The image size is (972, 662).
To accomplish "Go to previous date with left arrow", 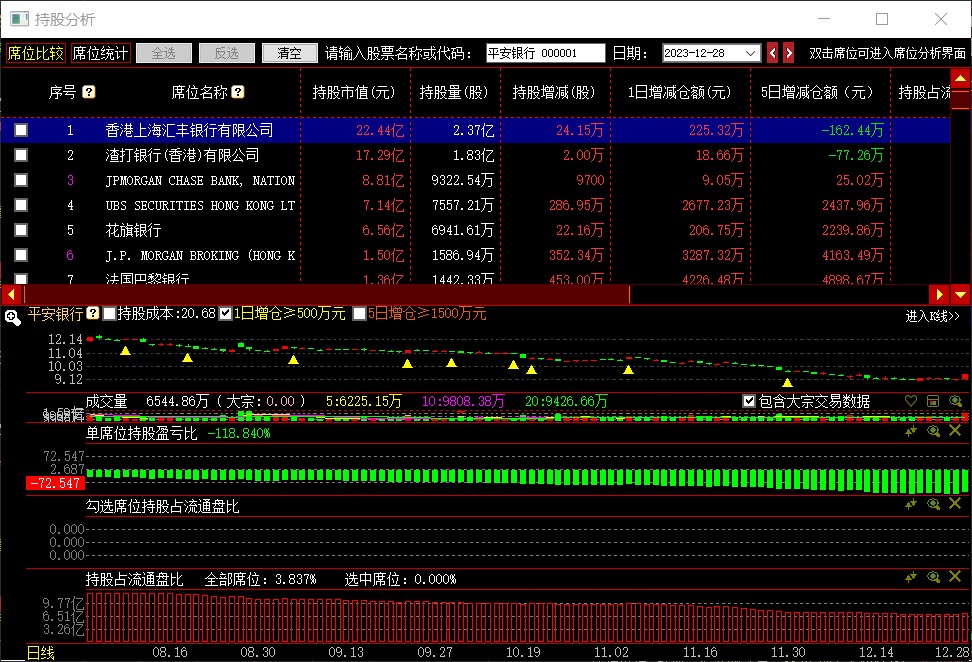I will [x=772, y=53].
